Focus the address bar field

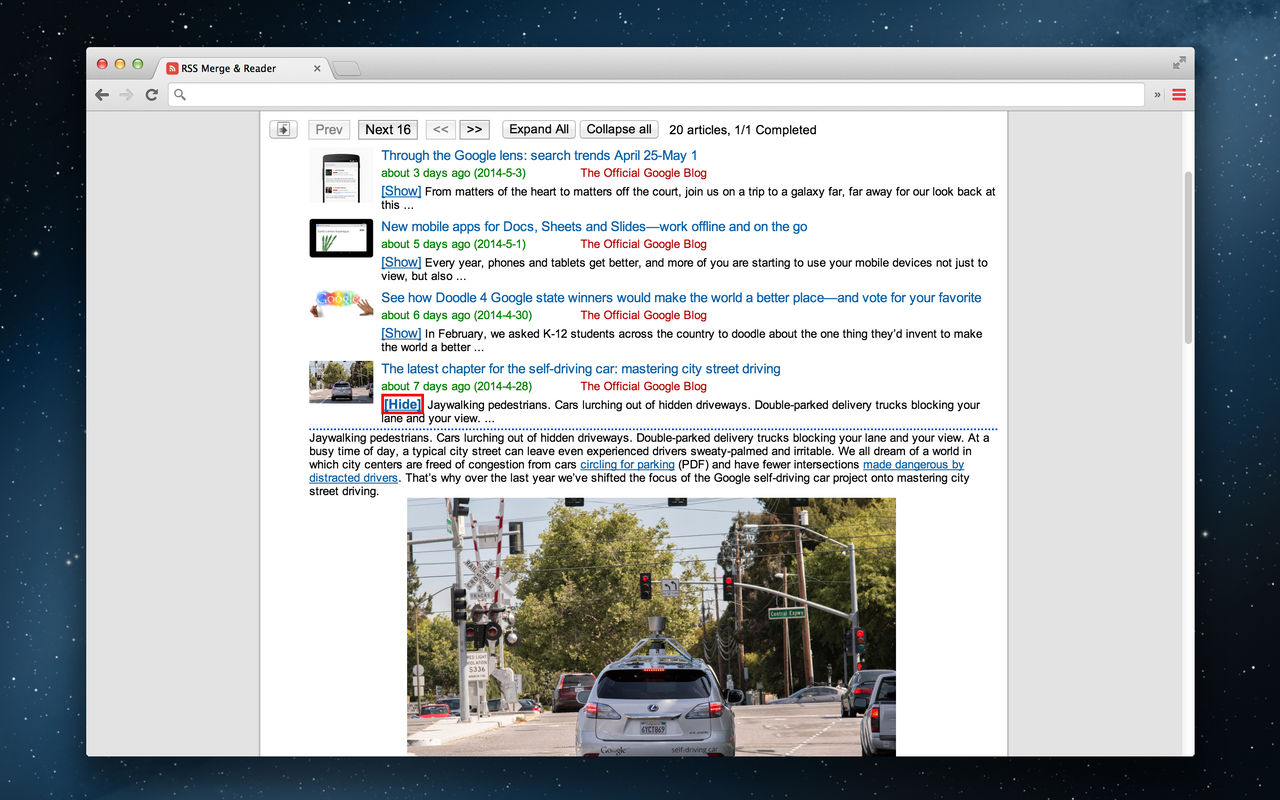pyautogui.click(x=657, y=95)
